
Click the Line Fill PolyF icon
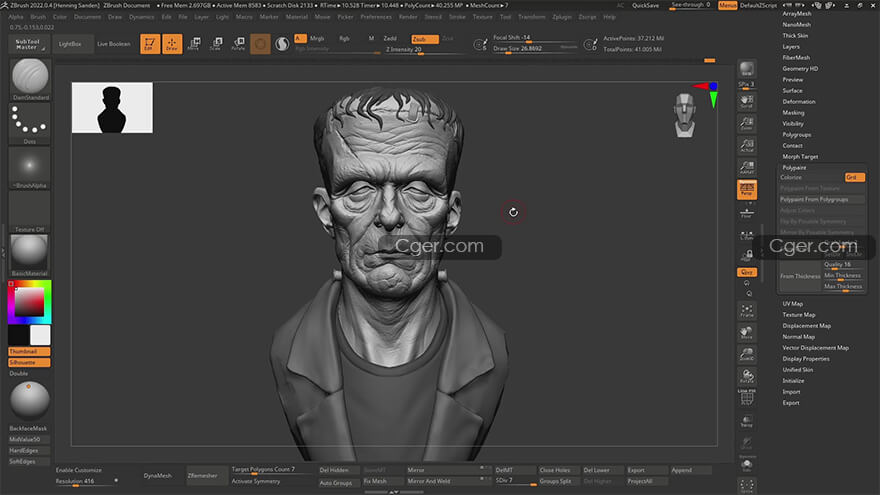click(746, 397)
